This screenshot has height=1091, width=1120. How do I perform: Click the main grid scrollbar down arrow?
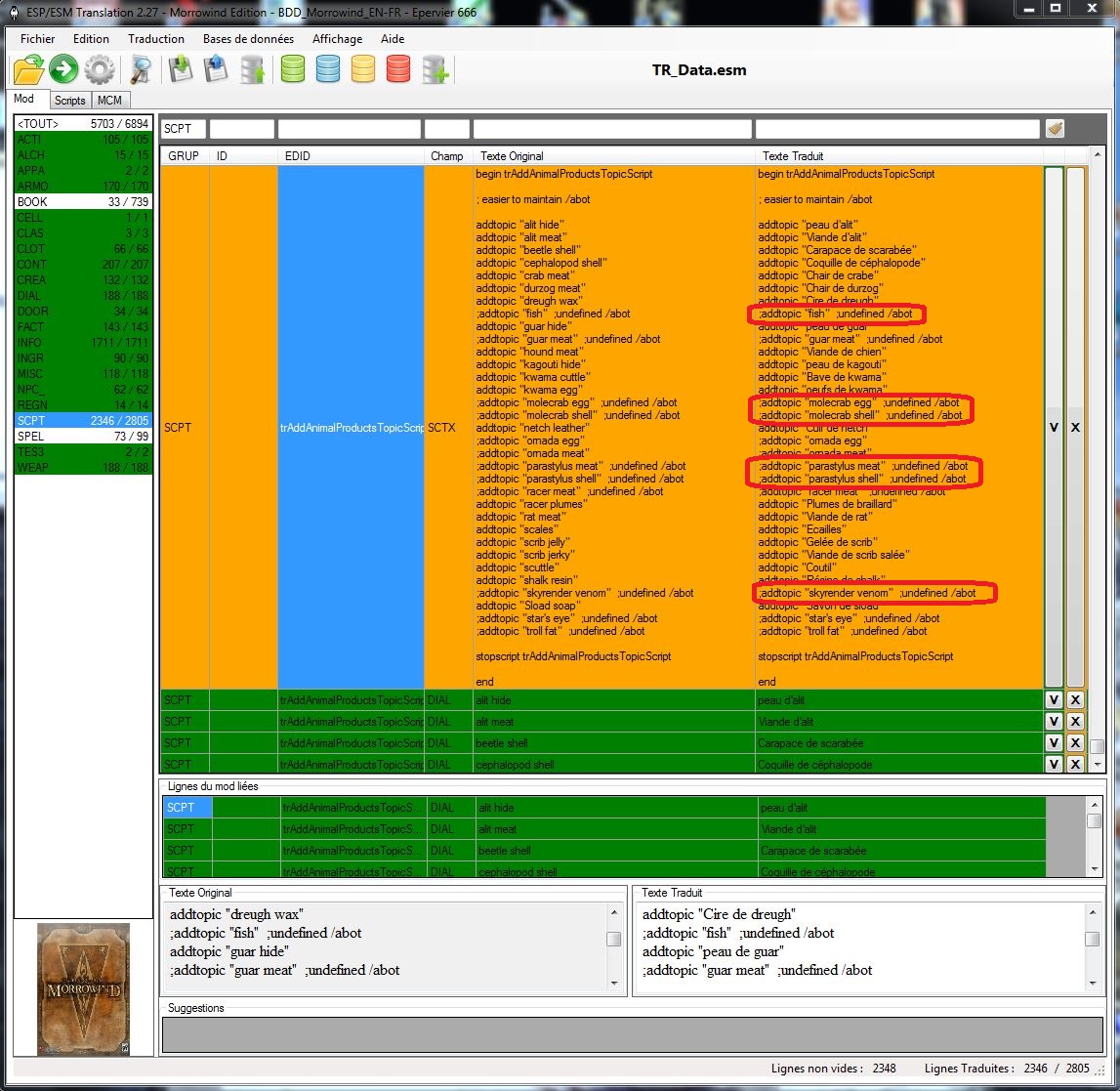tap(1097, 764)
